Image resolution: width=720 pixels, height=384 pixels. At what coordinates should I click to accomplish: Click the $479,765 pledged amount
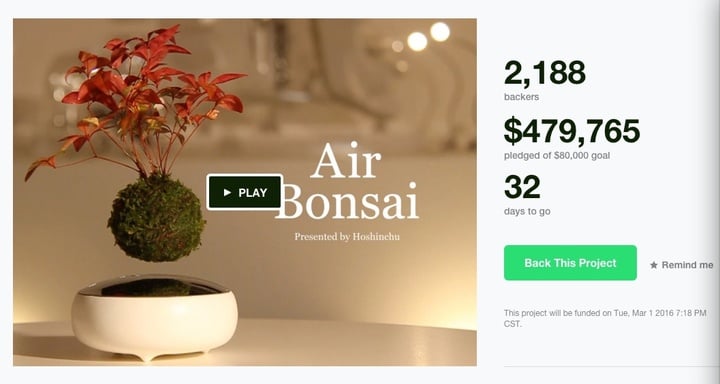572,131
